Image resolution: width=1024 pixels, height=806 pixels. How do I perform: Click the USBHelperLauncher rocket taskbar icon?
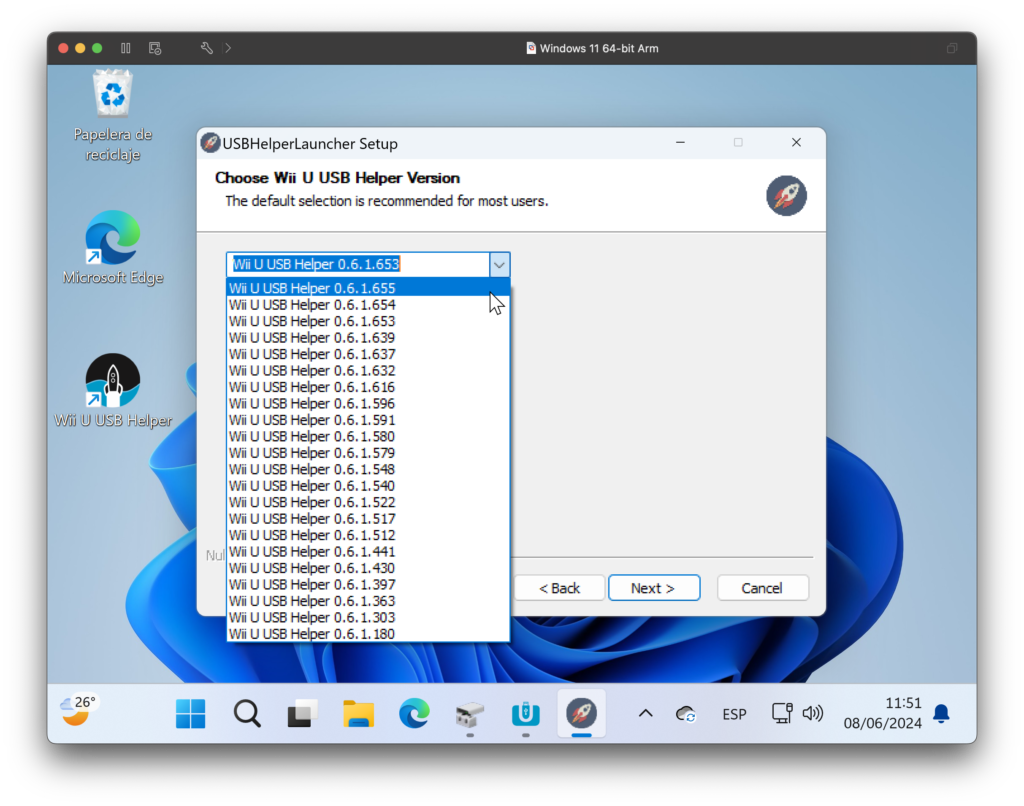[x=581, y=713]
